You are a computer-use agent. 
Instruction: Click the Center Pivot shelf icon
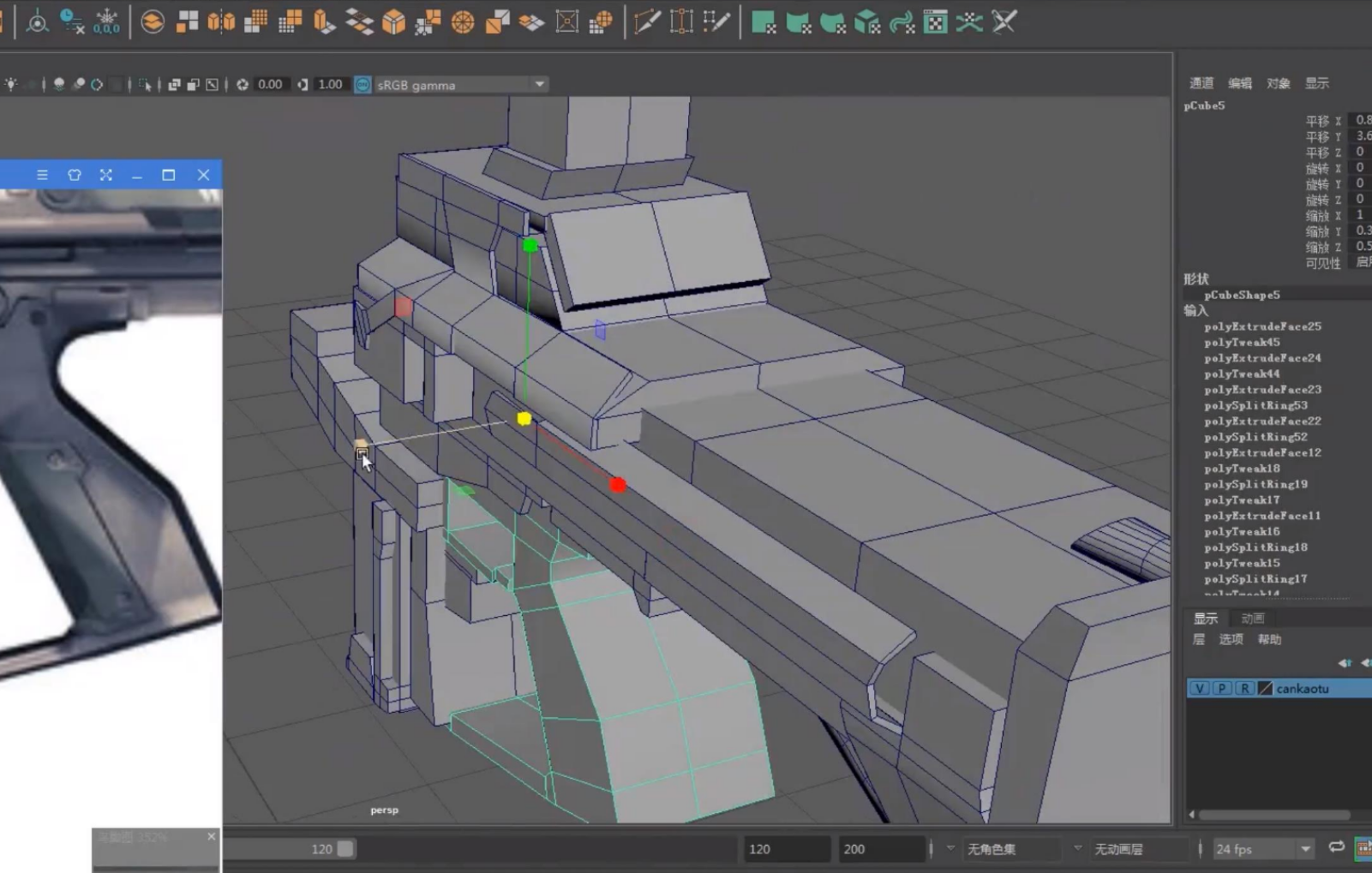pos(37,22)
